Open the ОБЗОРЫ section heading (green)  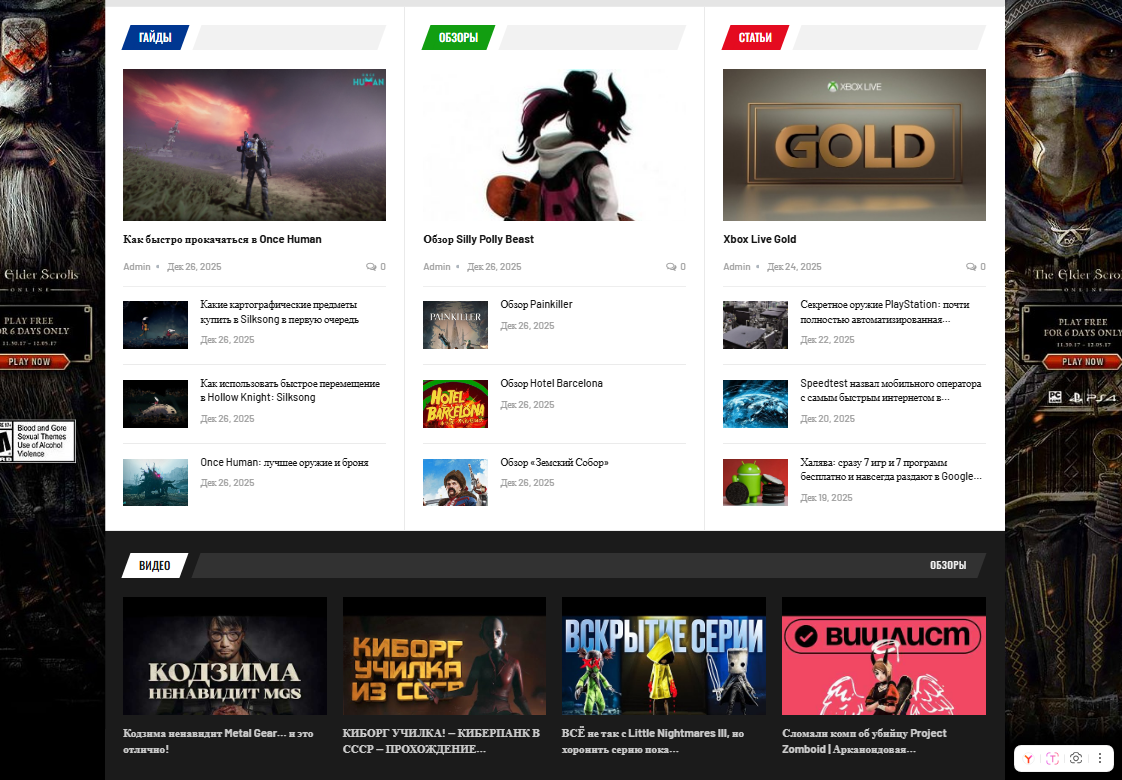coord(458,37)
